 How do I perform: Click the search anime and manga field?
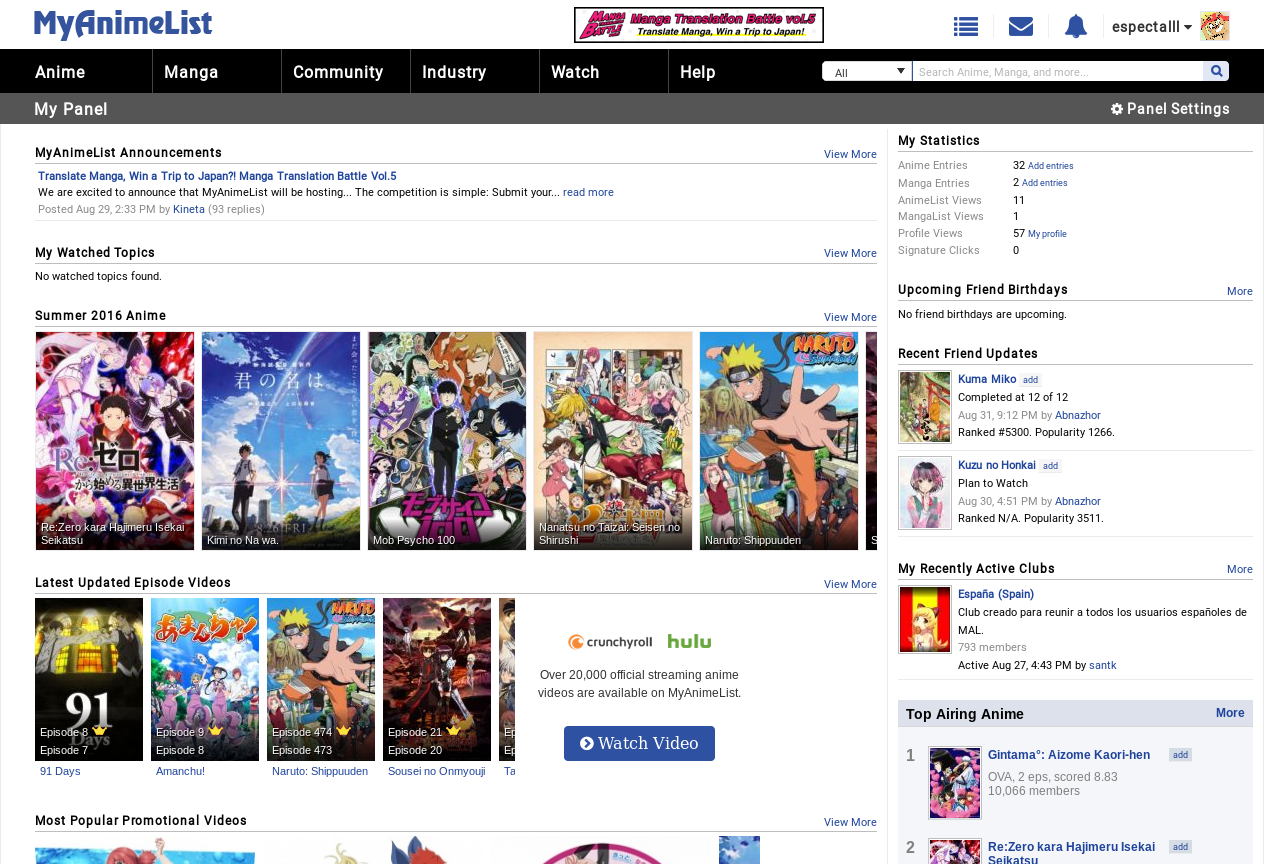click(x=1058, y=71)
